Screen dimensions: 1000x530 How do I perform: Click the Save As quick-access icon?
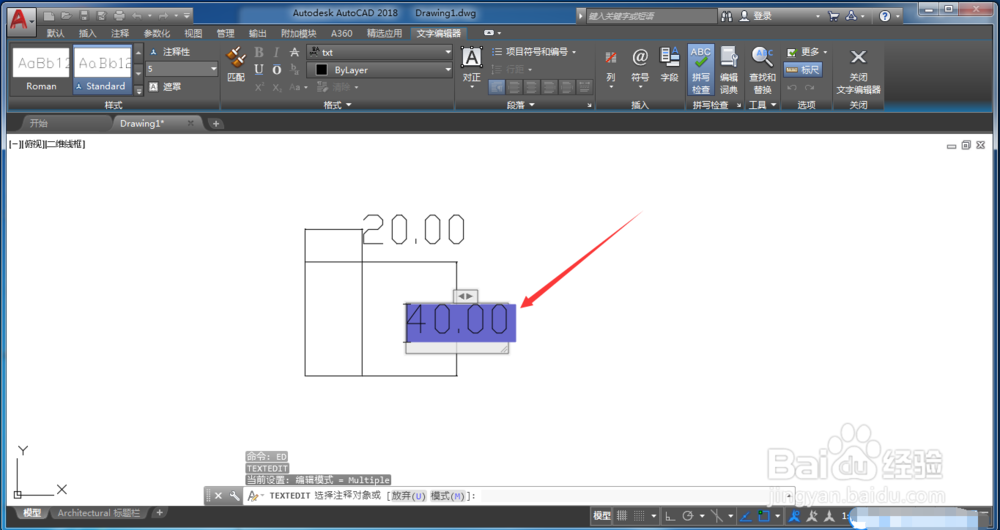pyautogui.click(x=101, y=16)
